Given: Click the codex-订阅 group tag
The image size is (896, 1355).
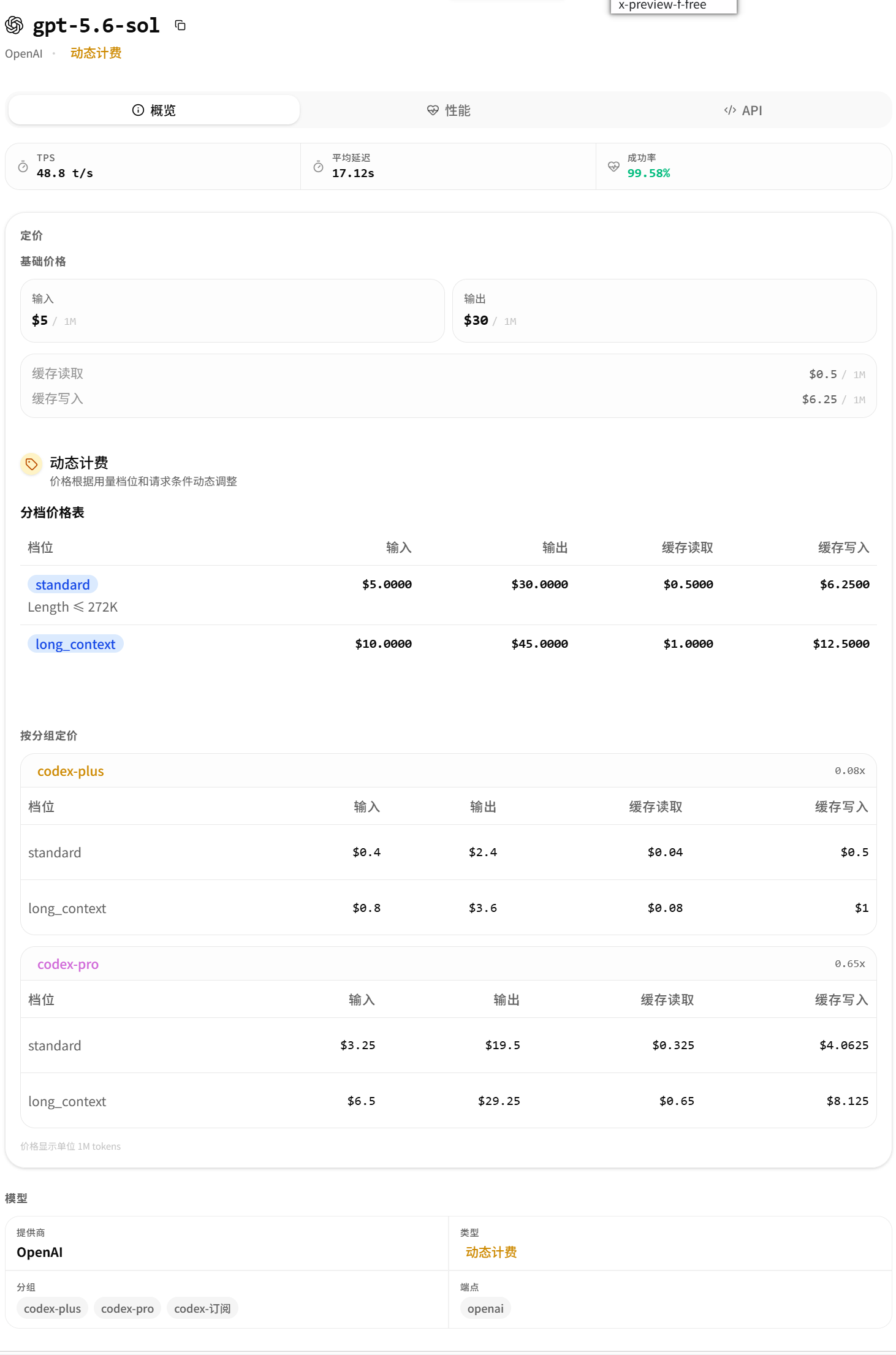Looking at the screenshot, I should 202,1308.
